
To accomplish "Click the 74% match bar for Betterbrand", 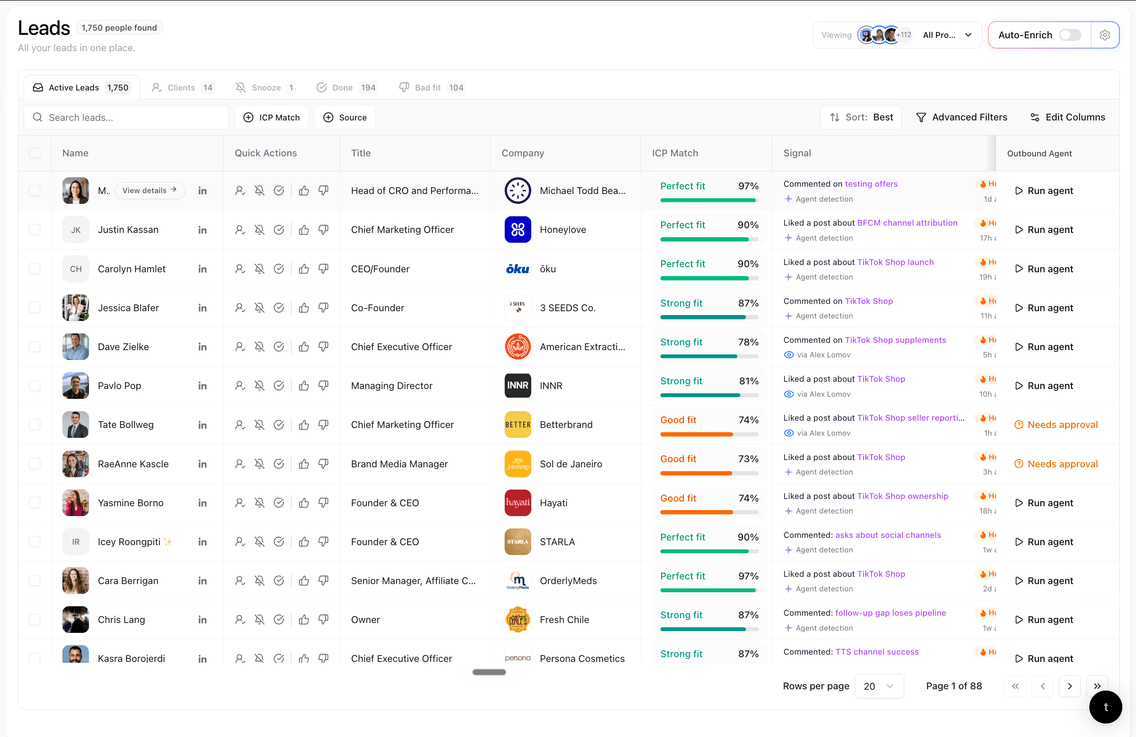I will point(709,434).
